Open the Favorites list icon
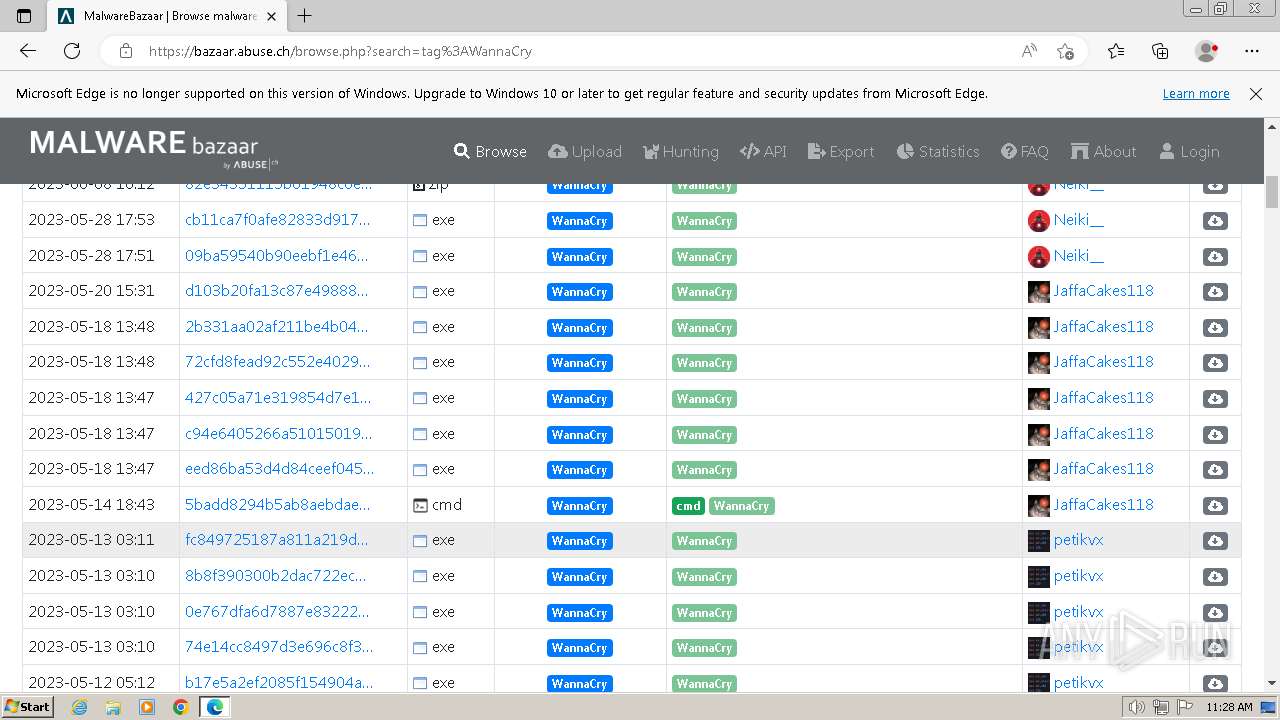Viewport: 1280px width, 720px height. pos(1116,51)
